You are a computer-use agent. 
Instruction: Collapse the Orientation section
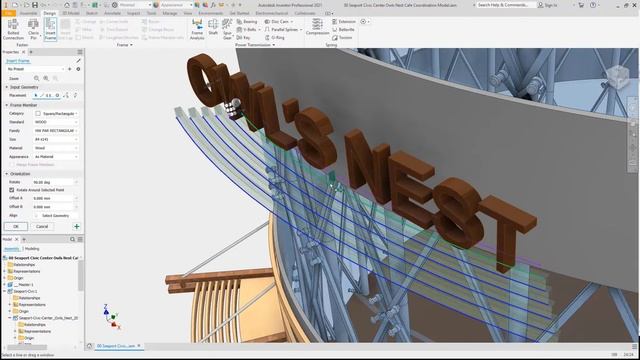coord(7,174)
